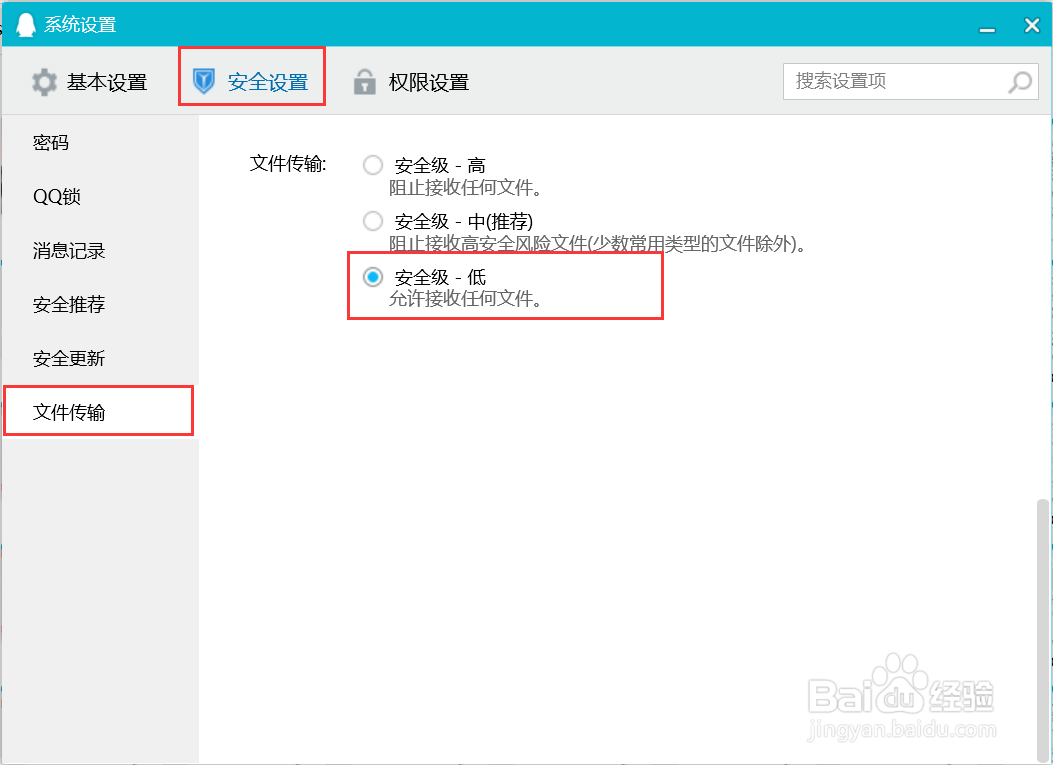Click the blue shield icon of 安全设置

point(203,81)
